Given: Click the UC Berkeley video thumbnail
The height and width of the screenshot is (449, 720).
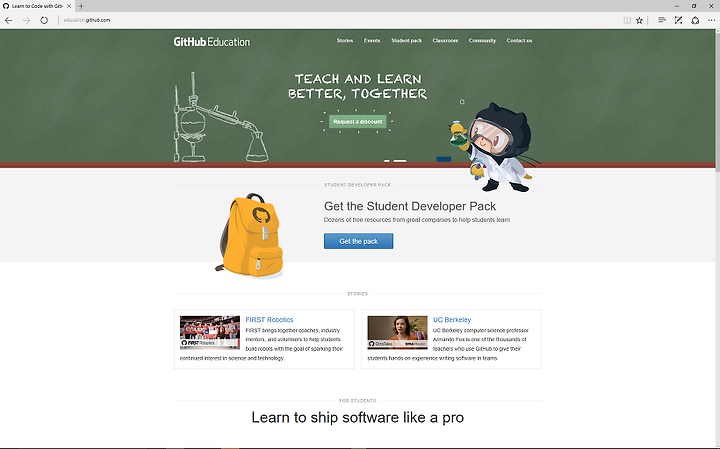Looking at the screenshot, I should [x=397, y=332].
